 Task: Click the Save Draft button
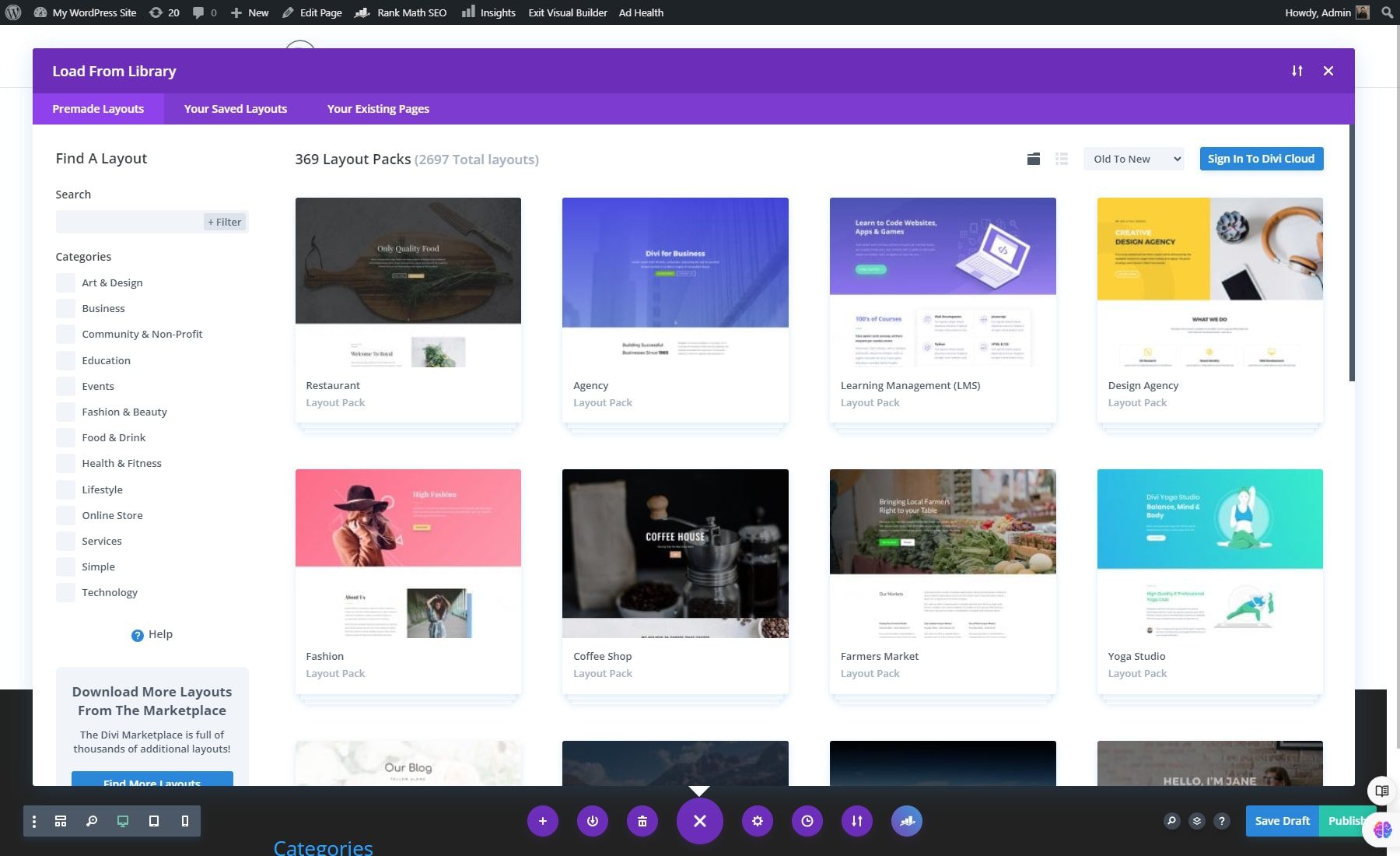tap(1281, 820)
